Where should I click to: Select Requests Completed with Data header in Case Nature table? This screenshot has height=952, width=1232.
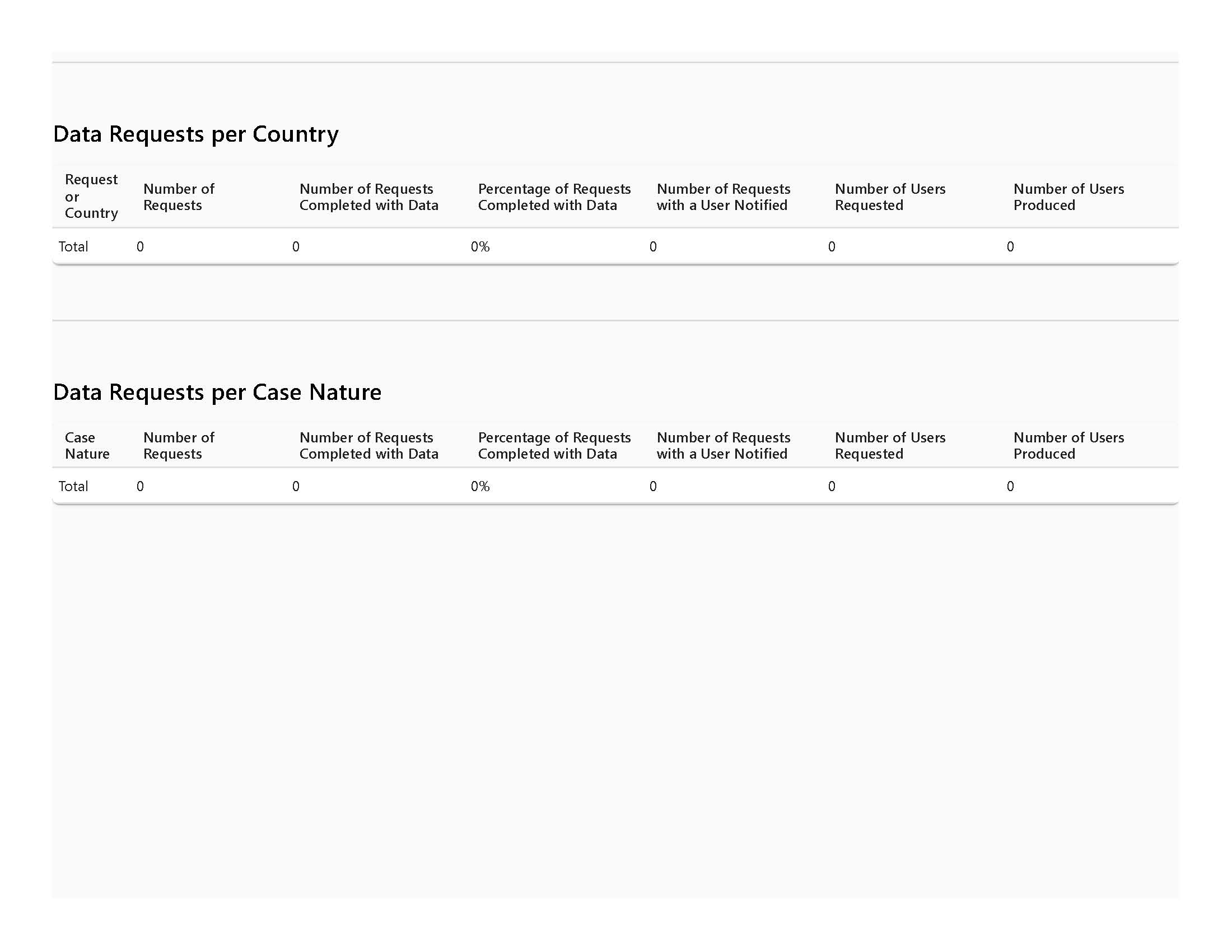click(x=368, y=446)
